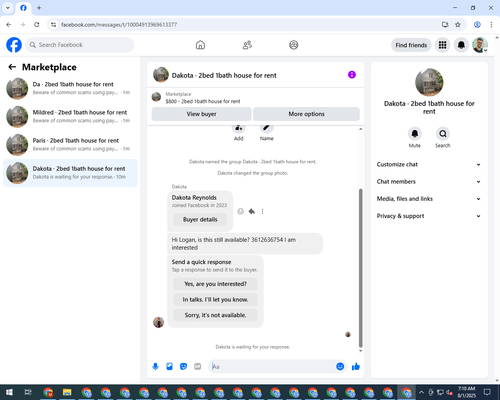Show hidden system tray icons
Image resolution: width=500 pixels, height=400 pixels.
[421, 392]
